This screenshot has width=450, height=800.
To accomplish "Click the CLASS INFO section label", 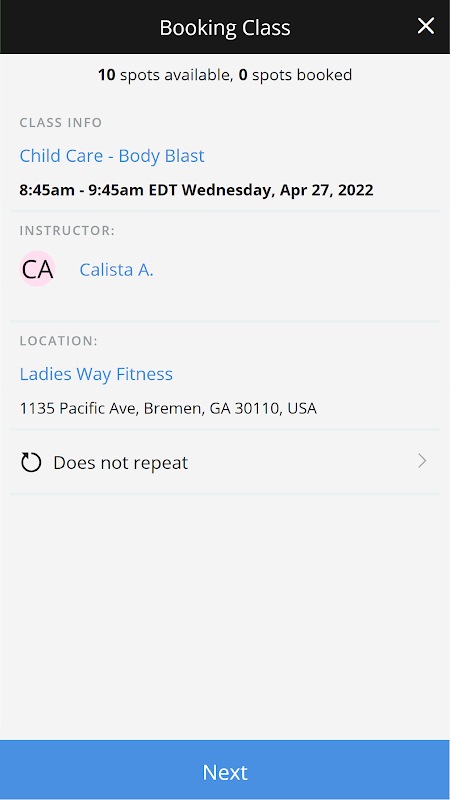I will click(61, 122).
